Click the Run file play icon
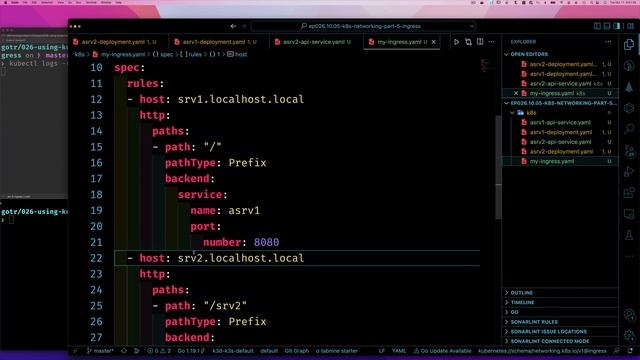The width and height of the screenshot is (640, 360). click(x=456, y=42)
